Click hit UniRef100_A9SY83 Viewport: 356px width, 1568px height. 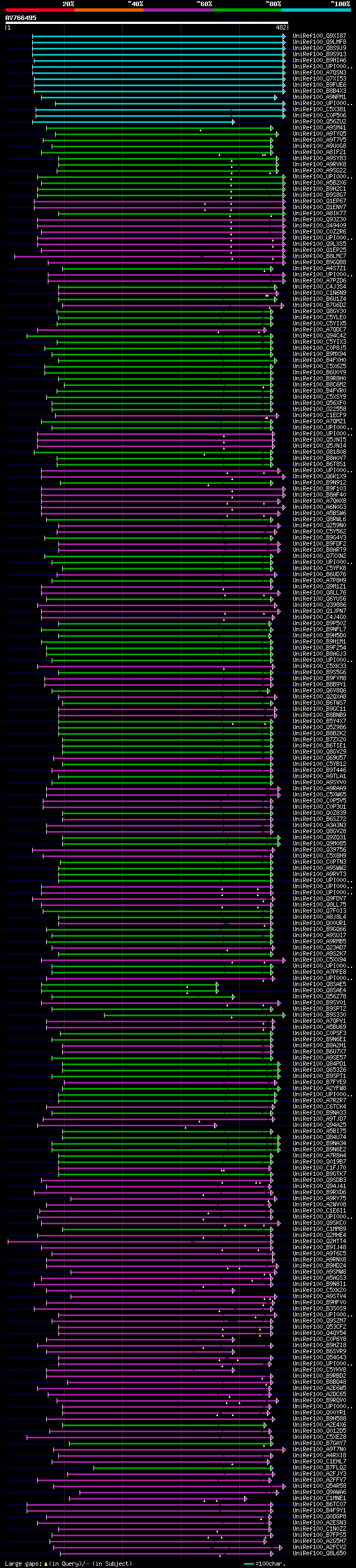319,159
